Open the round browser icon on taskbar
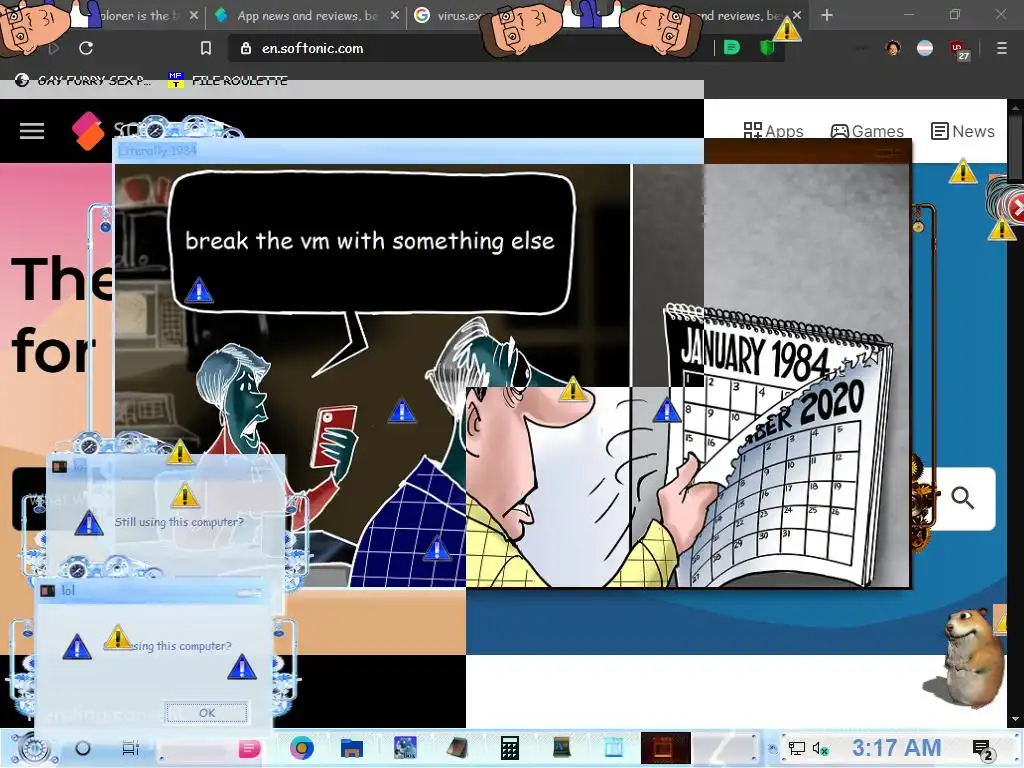 [302, 748]
